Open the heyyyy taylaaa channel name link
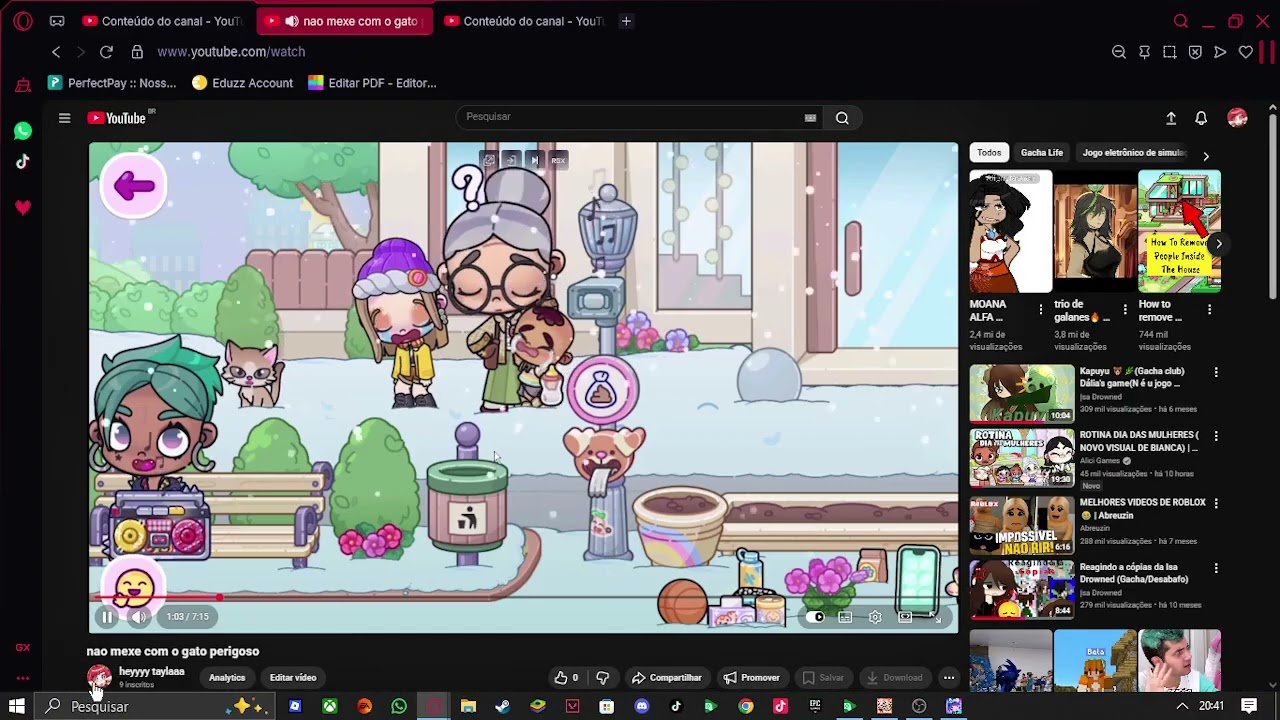 pos(152,672)
